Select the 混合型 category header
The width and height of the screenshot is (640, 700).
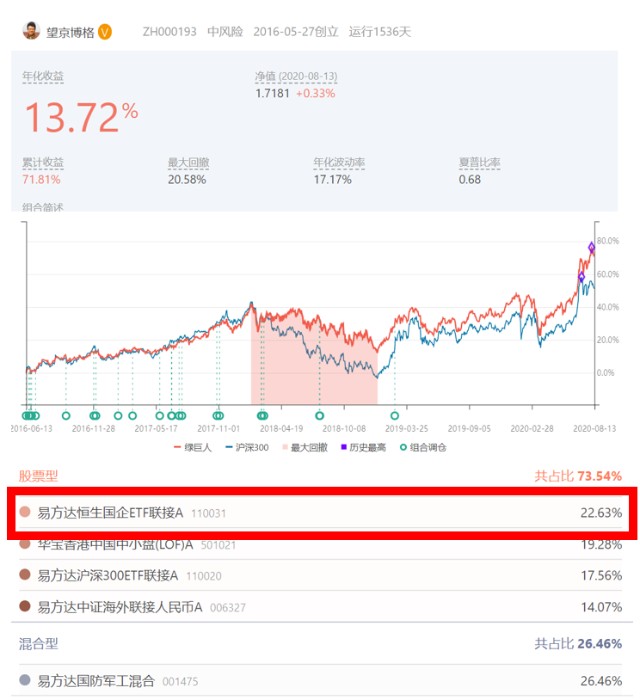[39, 645]
